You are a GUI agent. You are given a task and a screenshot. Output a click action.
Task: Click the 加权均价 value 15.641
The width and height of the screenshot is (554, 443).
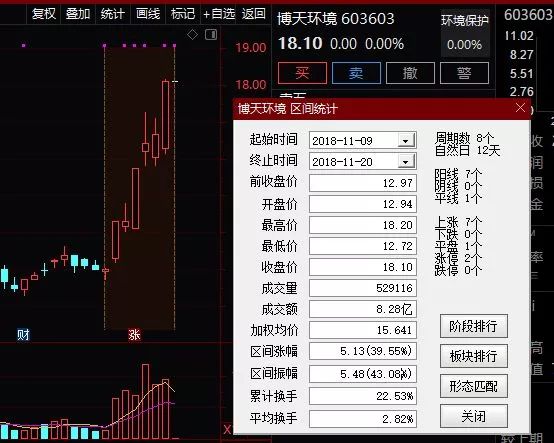click(x=363, y=330)
